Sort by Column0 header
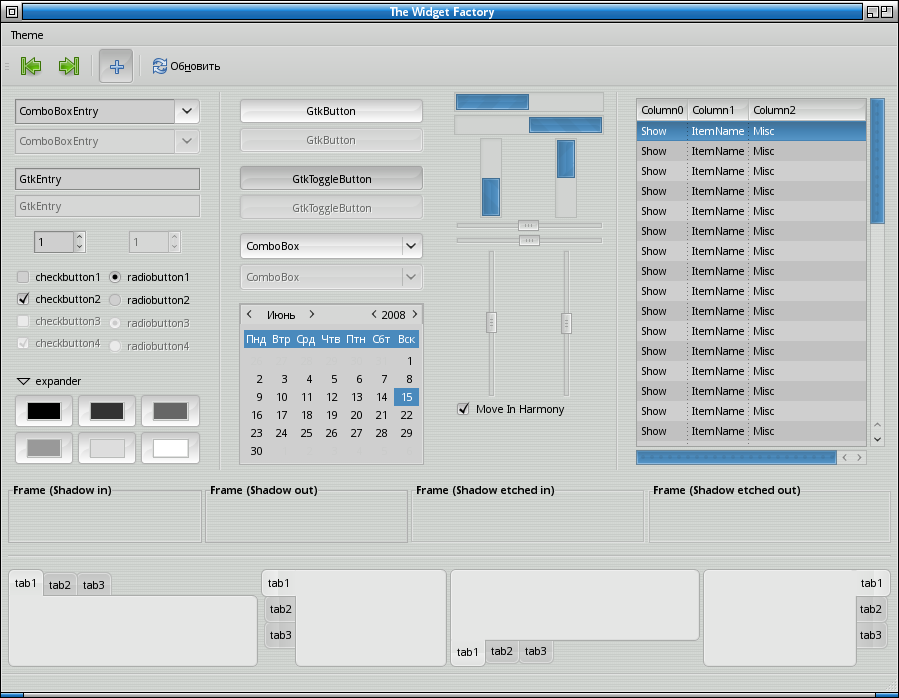 tap(662, 110)
